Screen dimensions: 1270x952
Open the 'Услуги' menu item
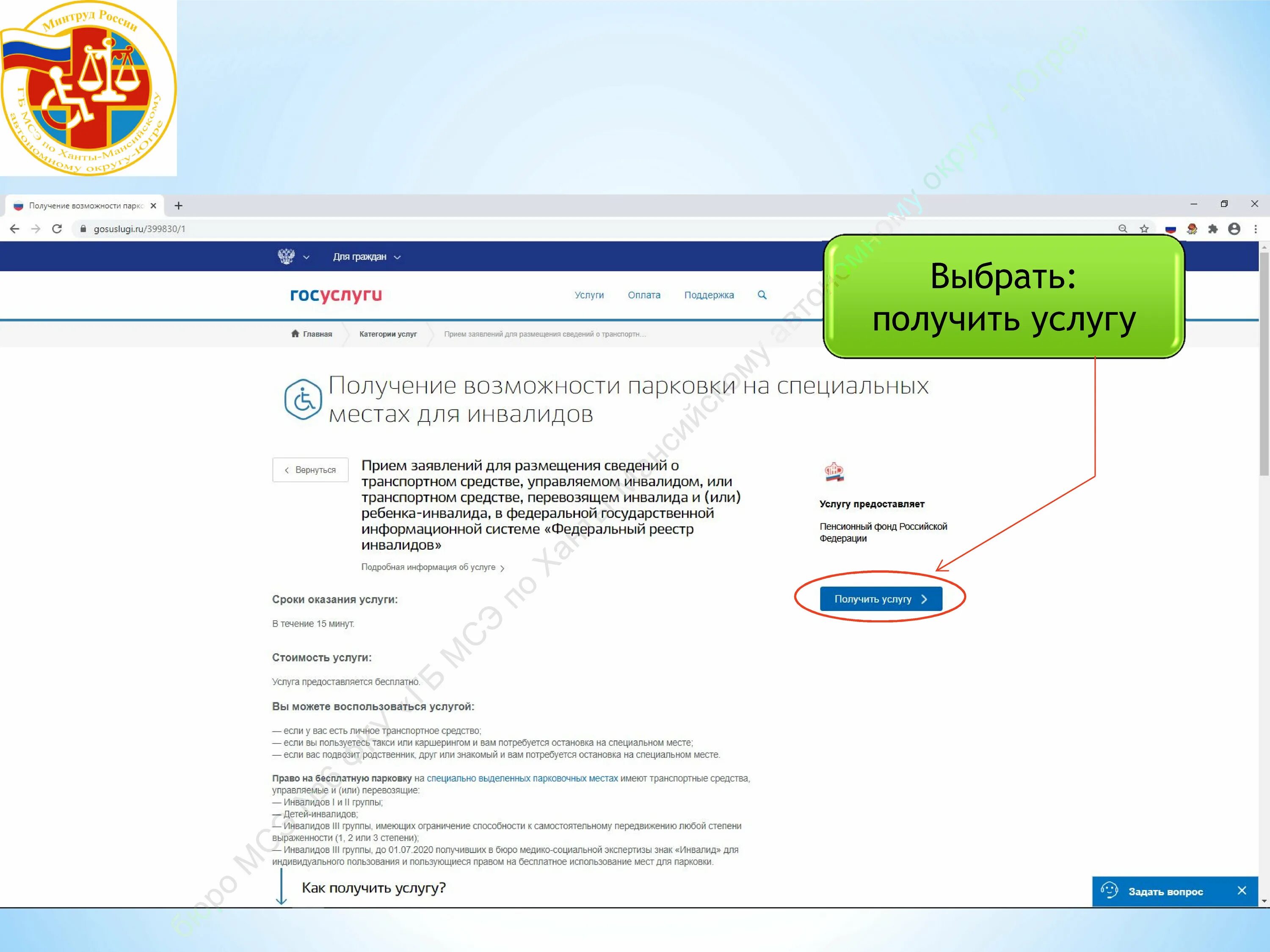pyautogui.click(x=589, y=295)
